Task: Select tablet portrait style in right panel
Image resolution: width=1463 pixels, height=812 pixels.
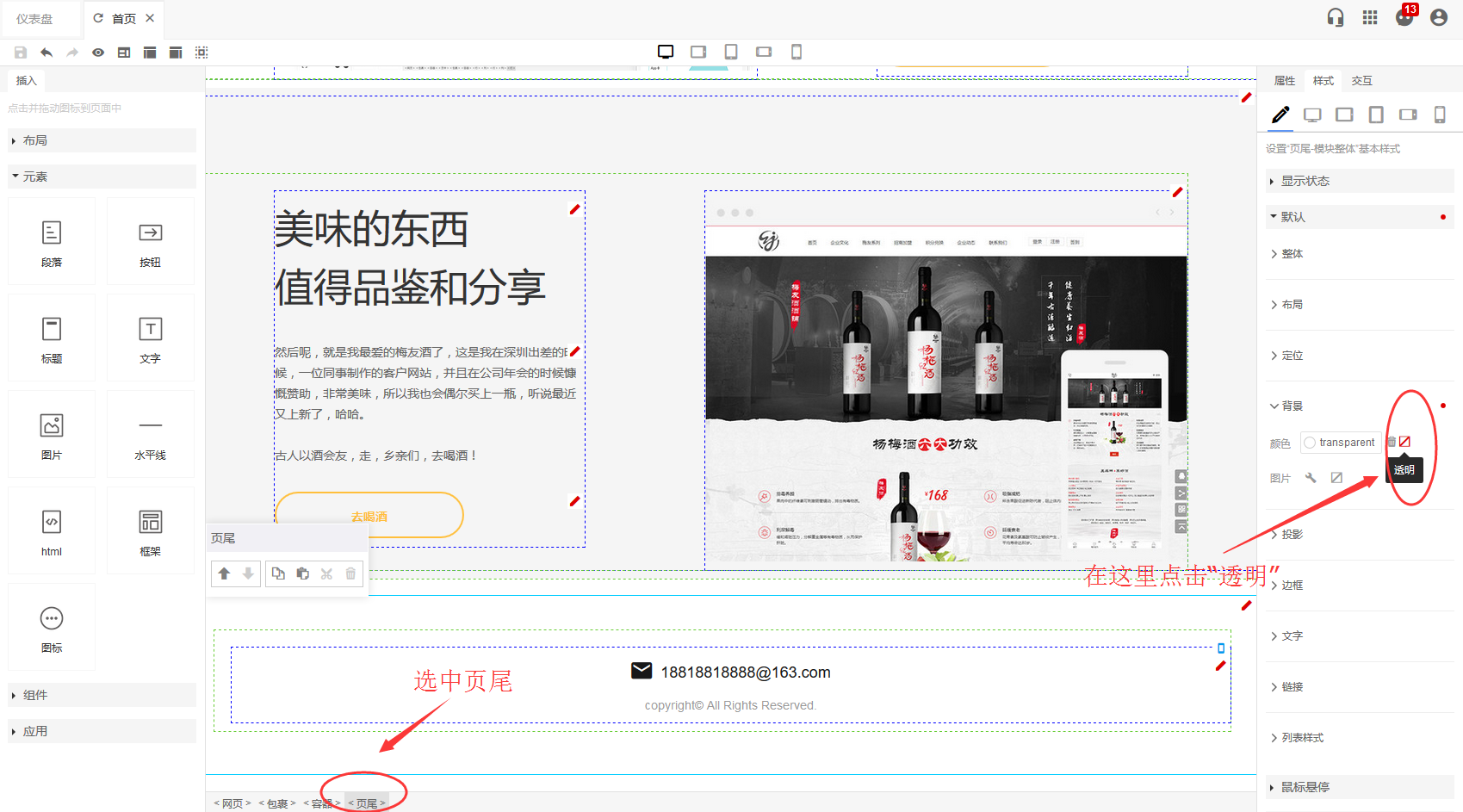Action: click(x=1376, y=115)
